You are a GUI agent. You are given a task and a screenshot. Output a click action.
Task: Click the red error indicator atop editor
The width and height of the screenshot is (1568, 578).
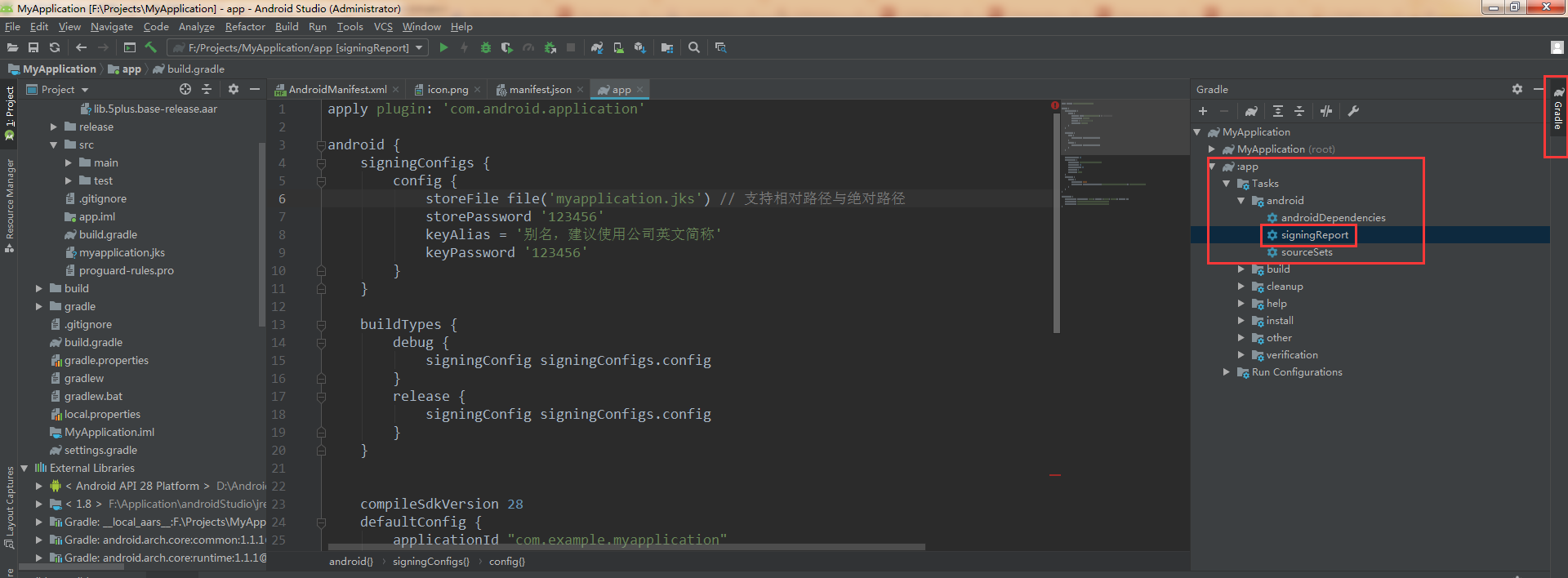(1055, 105)
